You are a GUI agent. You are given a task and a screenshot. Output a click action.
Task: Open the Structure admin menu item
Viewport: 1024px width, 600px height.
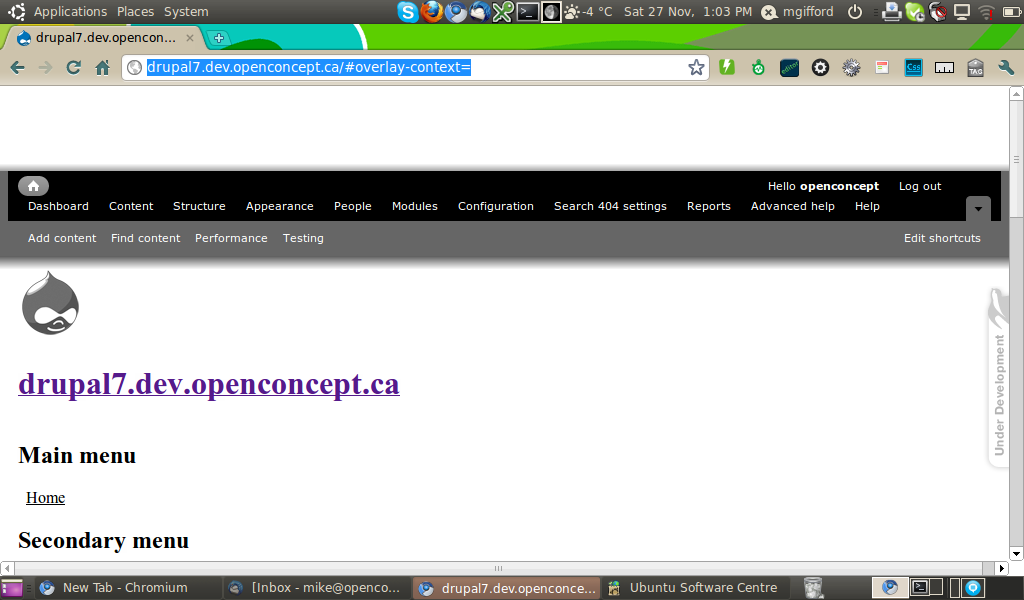(x=199, y=206)
